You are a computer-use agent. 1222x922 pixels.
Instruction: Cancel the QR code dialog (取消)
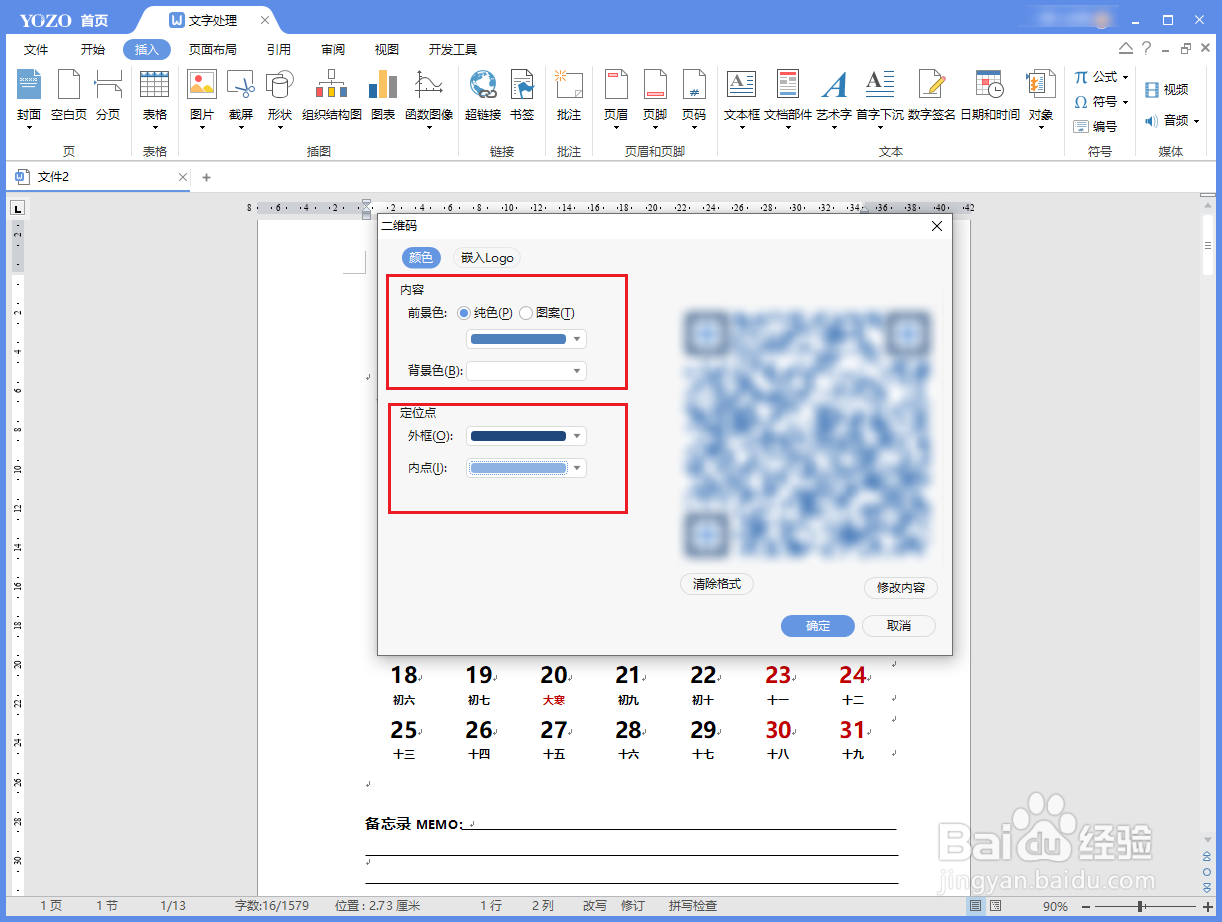pos(899,626)
